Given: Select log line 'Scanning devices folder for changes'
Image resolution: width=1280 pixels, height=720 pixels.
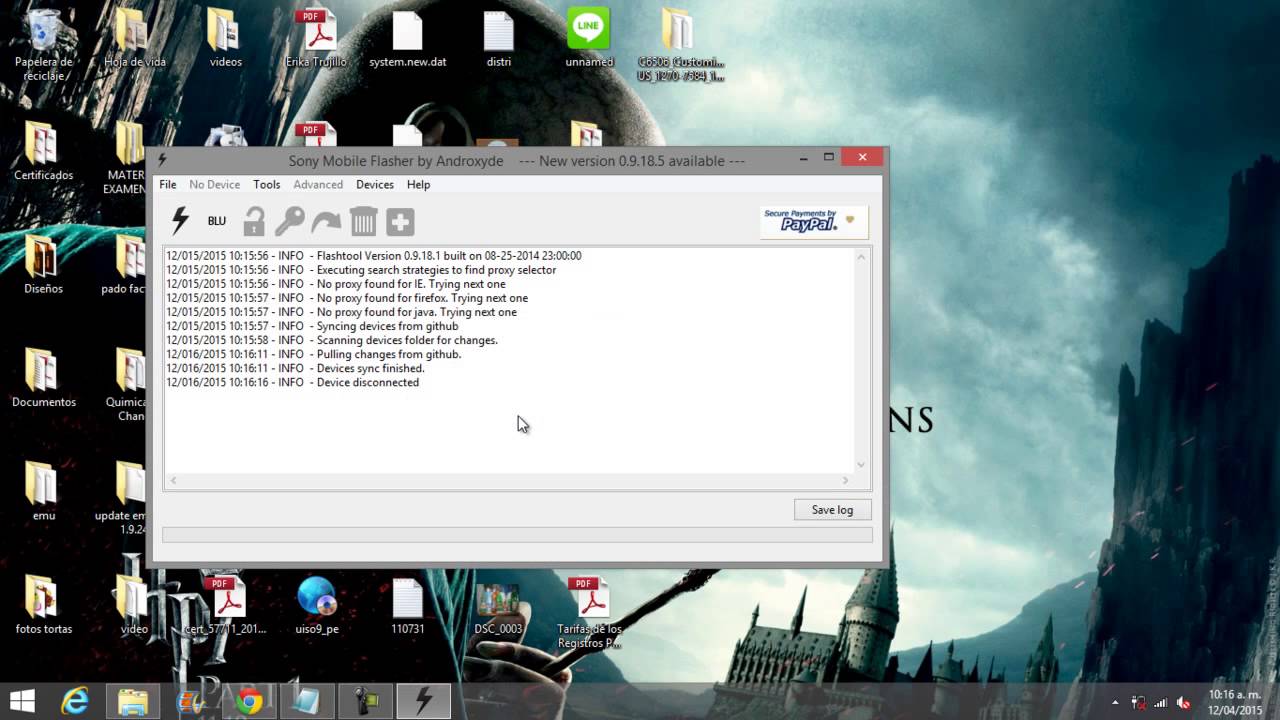Looking at the screenshot, I should (x=332, y=340).
